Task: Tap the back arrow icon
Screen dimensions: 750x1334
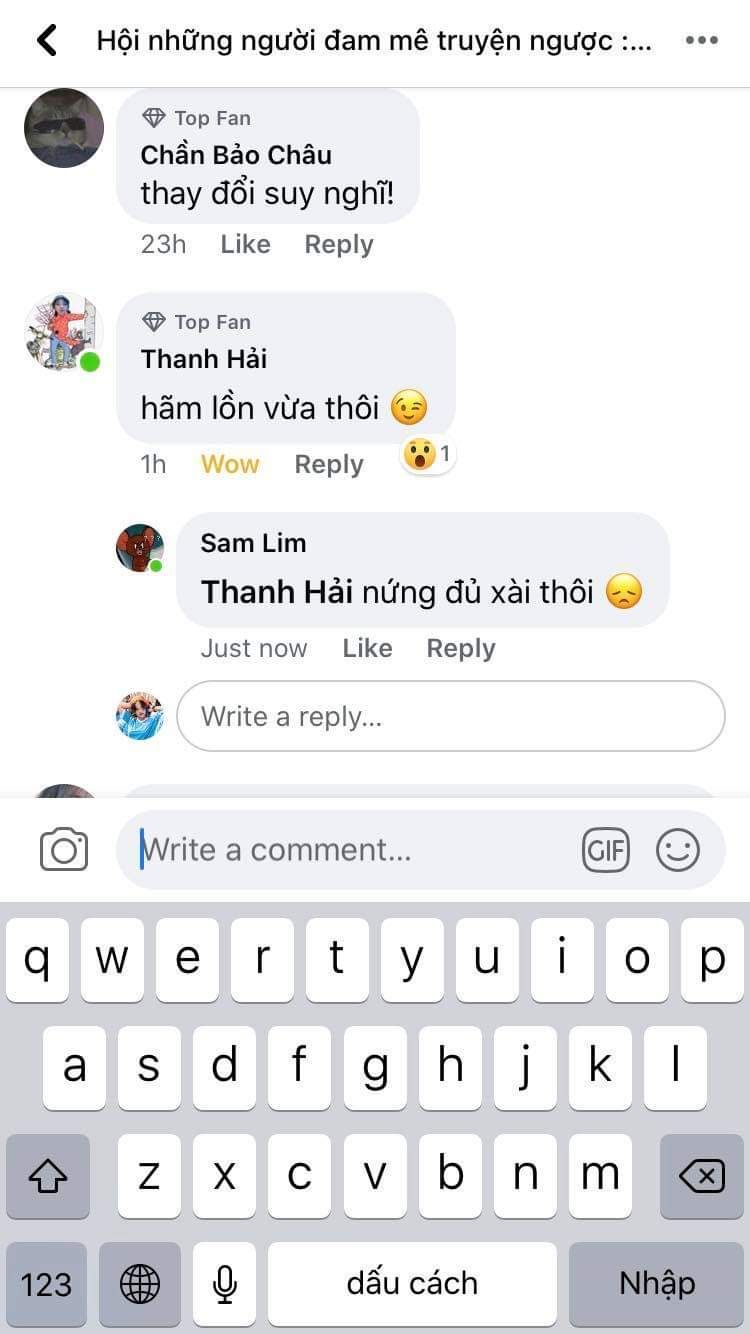Action: tap(46, 41)
